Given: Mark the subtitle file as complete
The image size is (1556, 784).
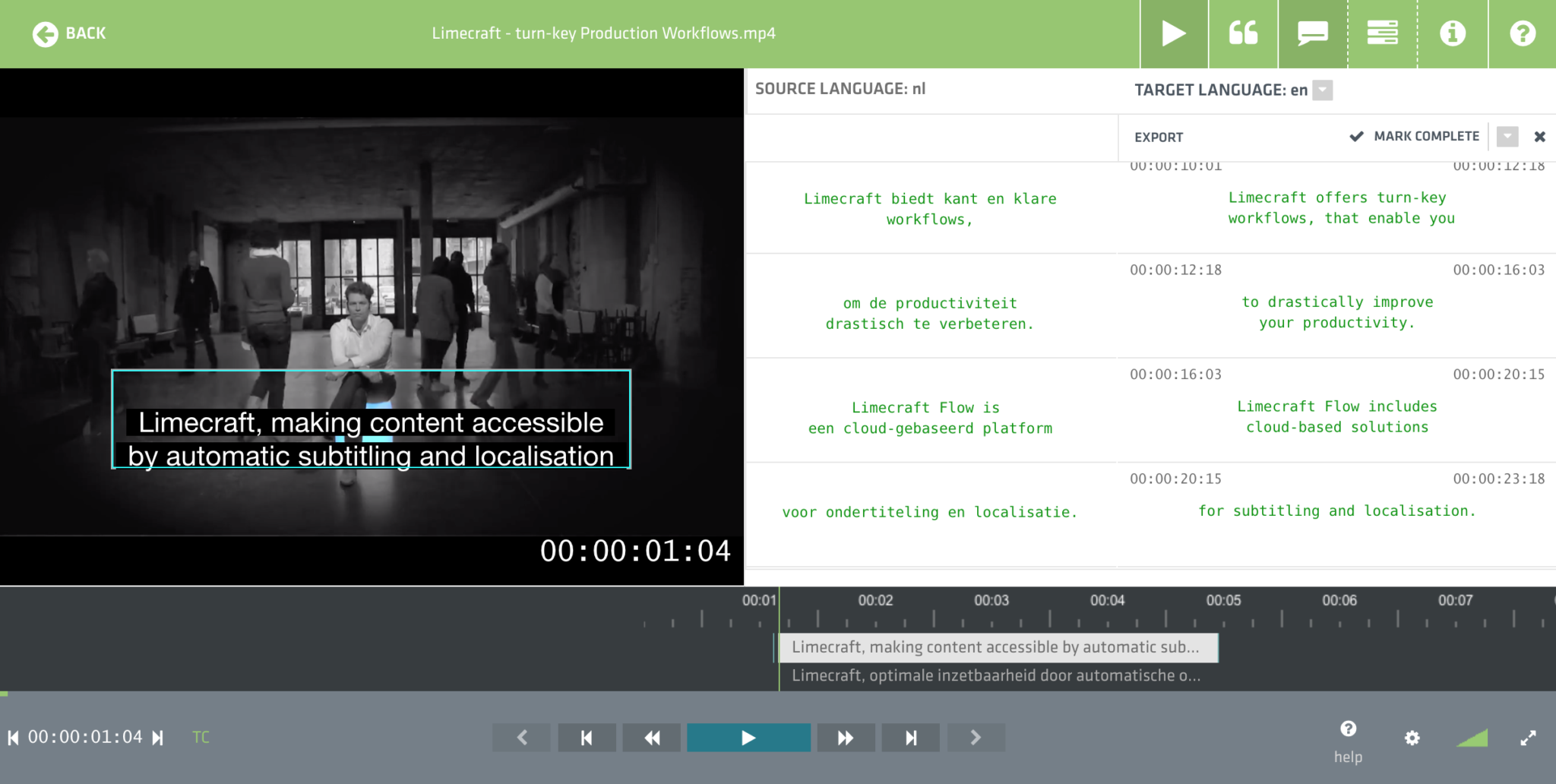Looking at the screenshot, I should click(x=1415, y=137).
